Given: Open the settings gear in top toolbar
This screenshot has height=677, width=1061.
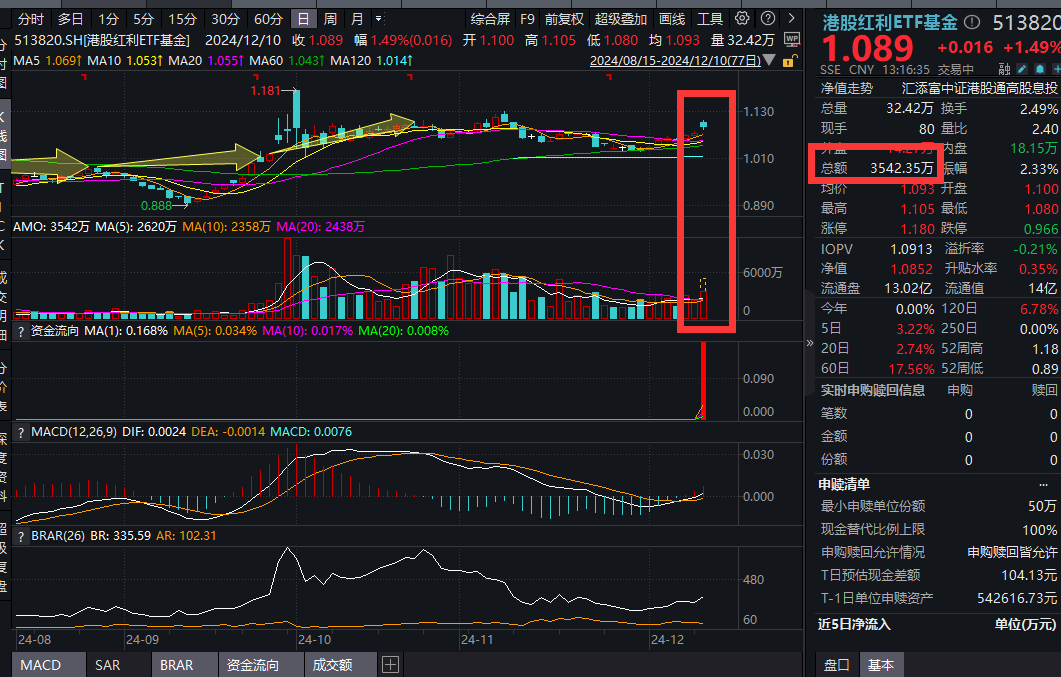Looking at the screenshot, I should 741,19.
